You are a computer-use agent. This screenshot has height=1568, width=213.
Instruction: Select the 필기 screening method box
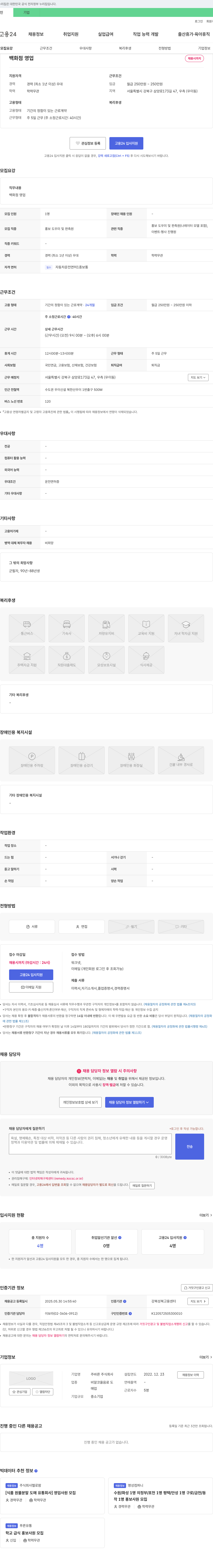click(131, 927)
